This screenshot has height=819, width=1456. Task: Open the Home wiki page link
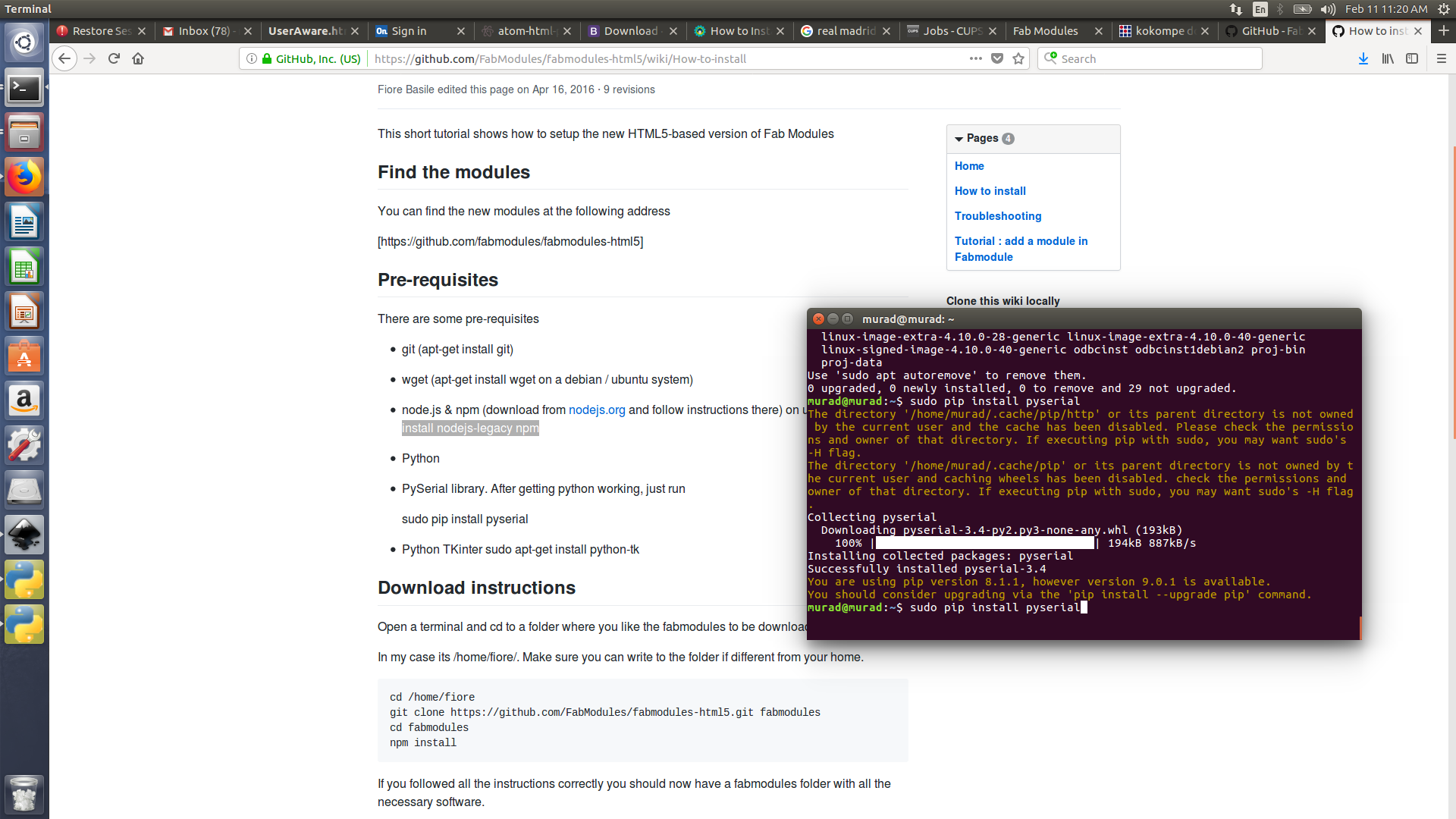[x=968, y=166]
